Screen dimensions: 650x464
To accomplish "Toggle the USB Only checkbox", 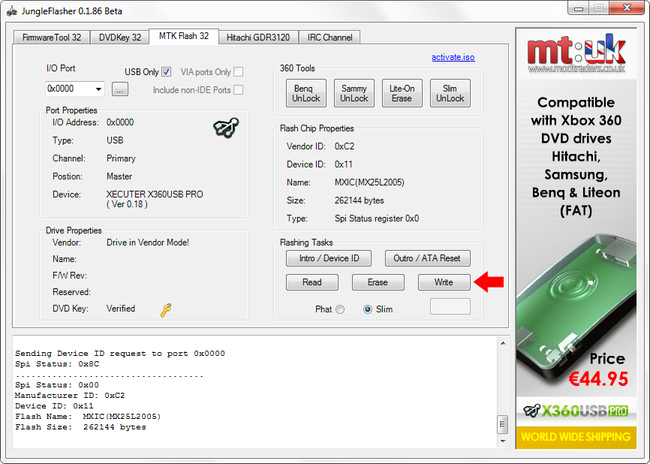I will (166, 72).
